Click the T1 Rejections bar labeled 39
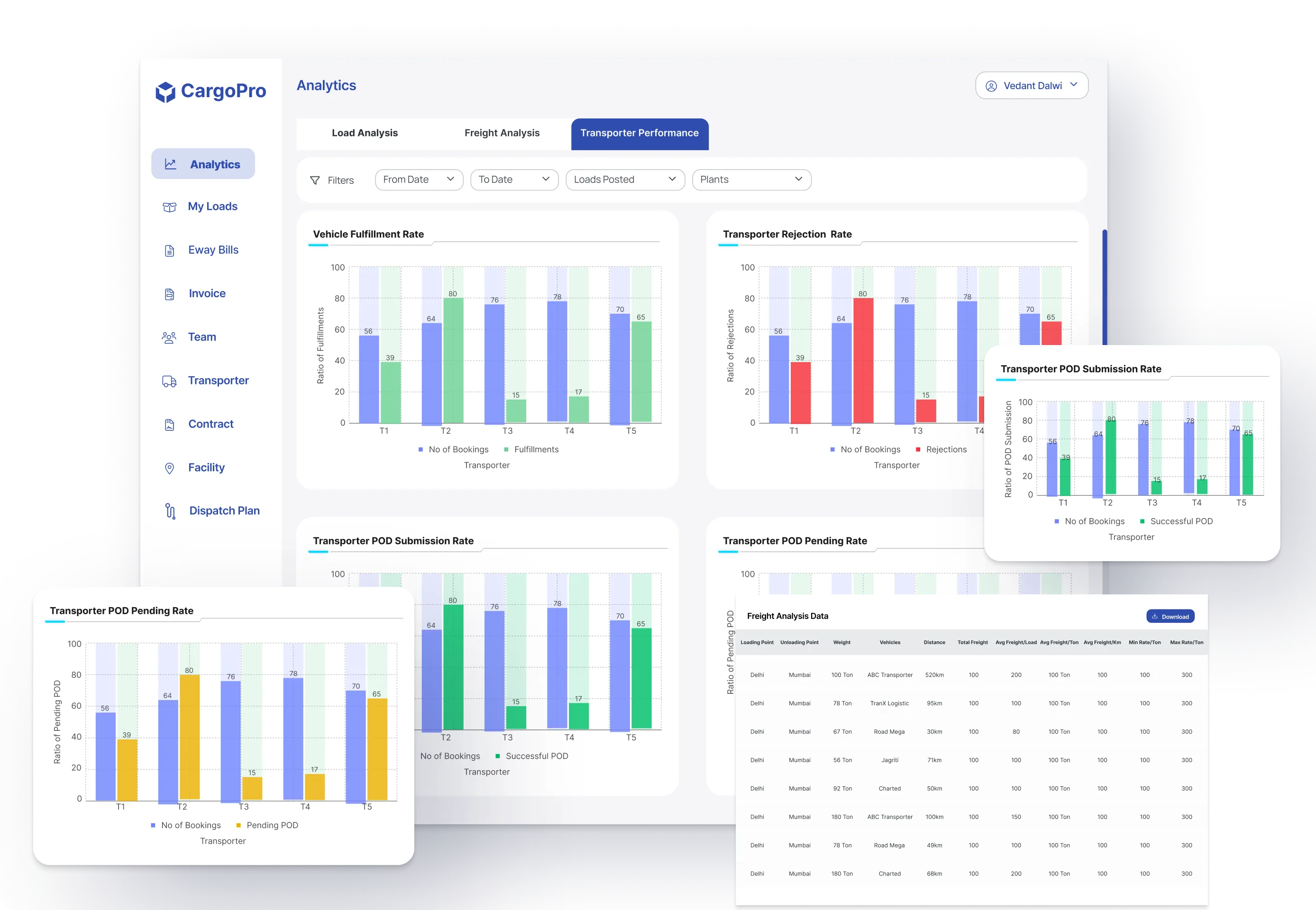The width and height of the screenshot is (1316, 910). tap(801, 393)
